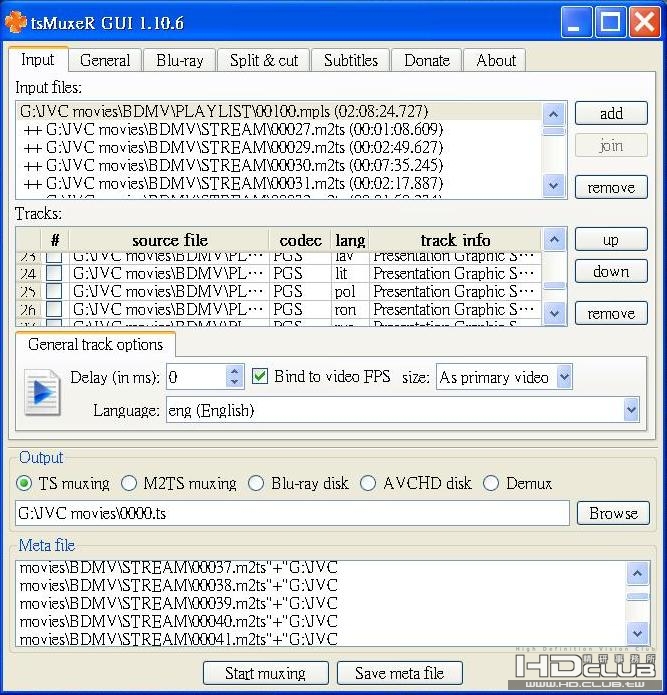Click the Meta file scrollbar thumb
This screenshot has width=667, height=695.
[x=637, y=596]
